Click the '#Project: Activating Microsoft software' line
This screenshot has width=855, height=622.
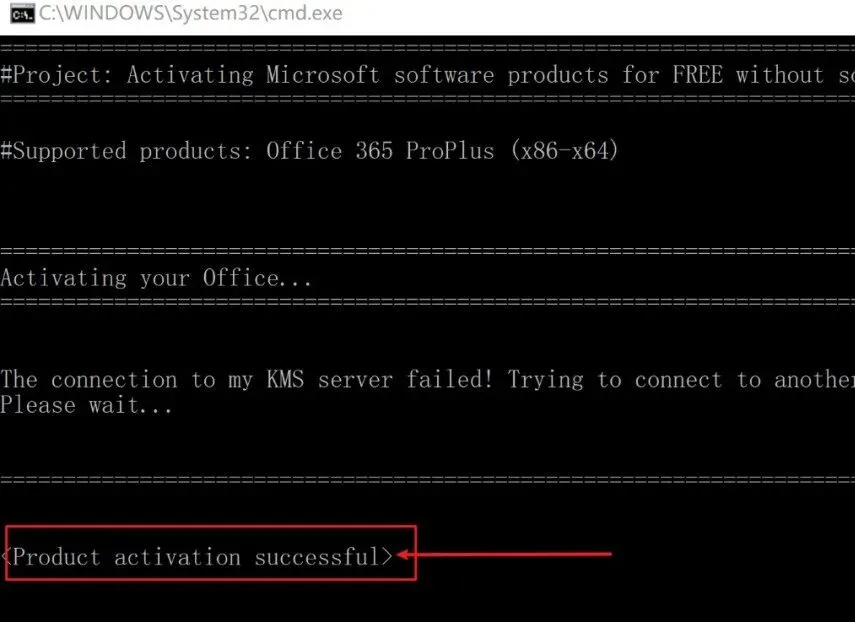(300, 75)
